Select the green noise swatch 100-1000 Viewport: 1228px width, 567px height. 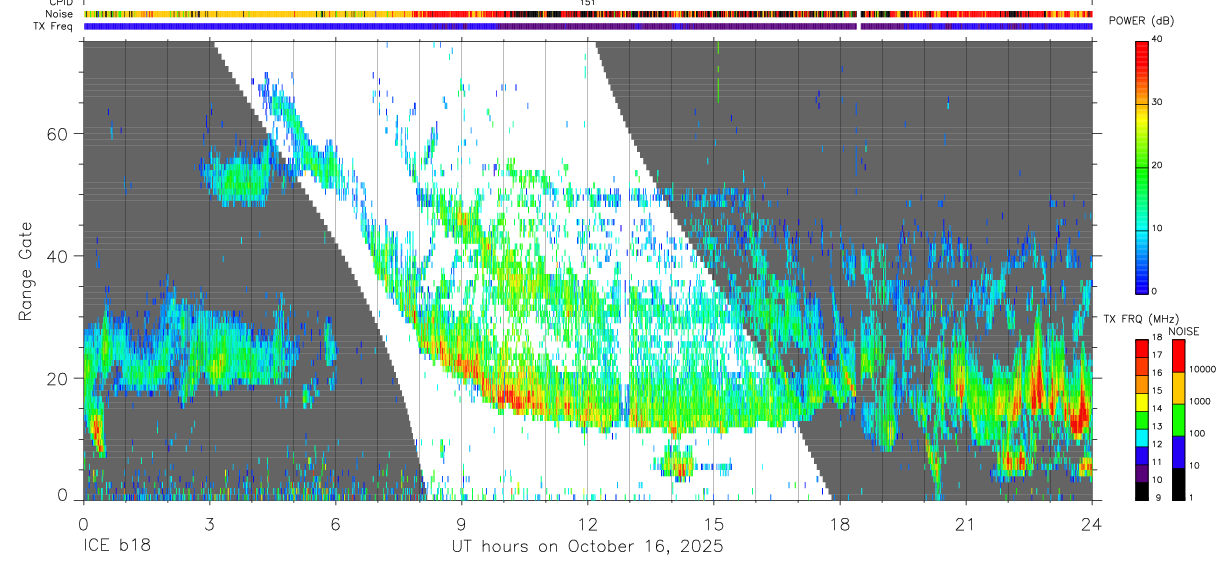pyautogui.click(x=1178, y=420)
